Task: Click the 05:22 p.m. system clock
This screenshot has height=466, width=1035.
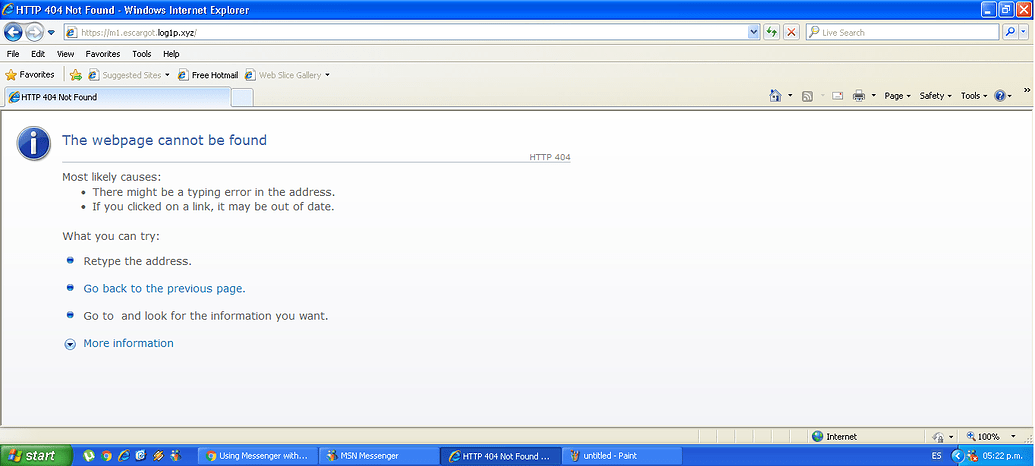Action: tap(1003, 455)
